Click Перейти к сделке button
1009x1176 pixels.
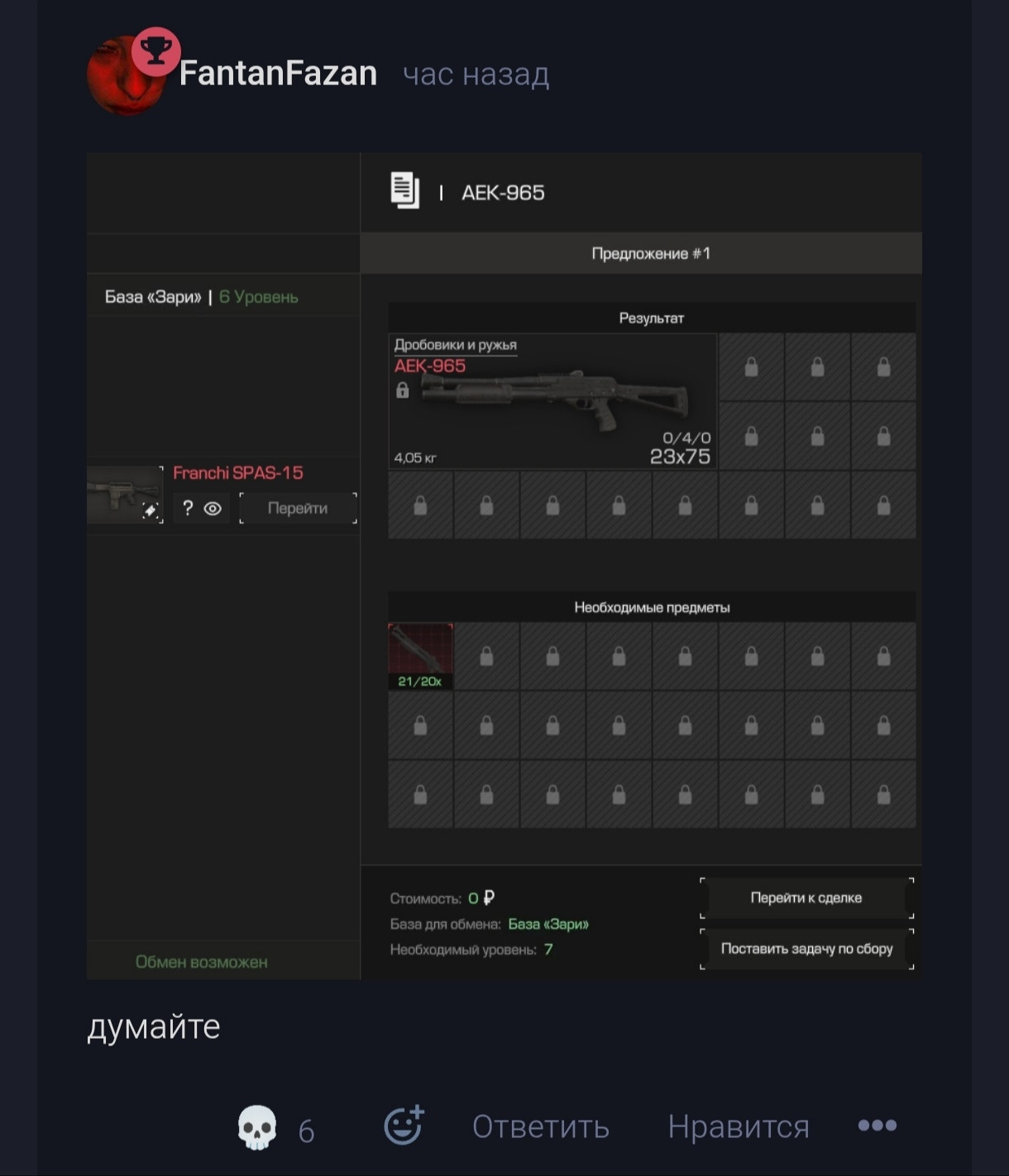(806, 898)
